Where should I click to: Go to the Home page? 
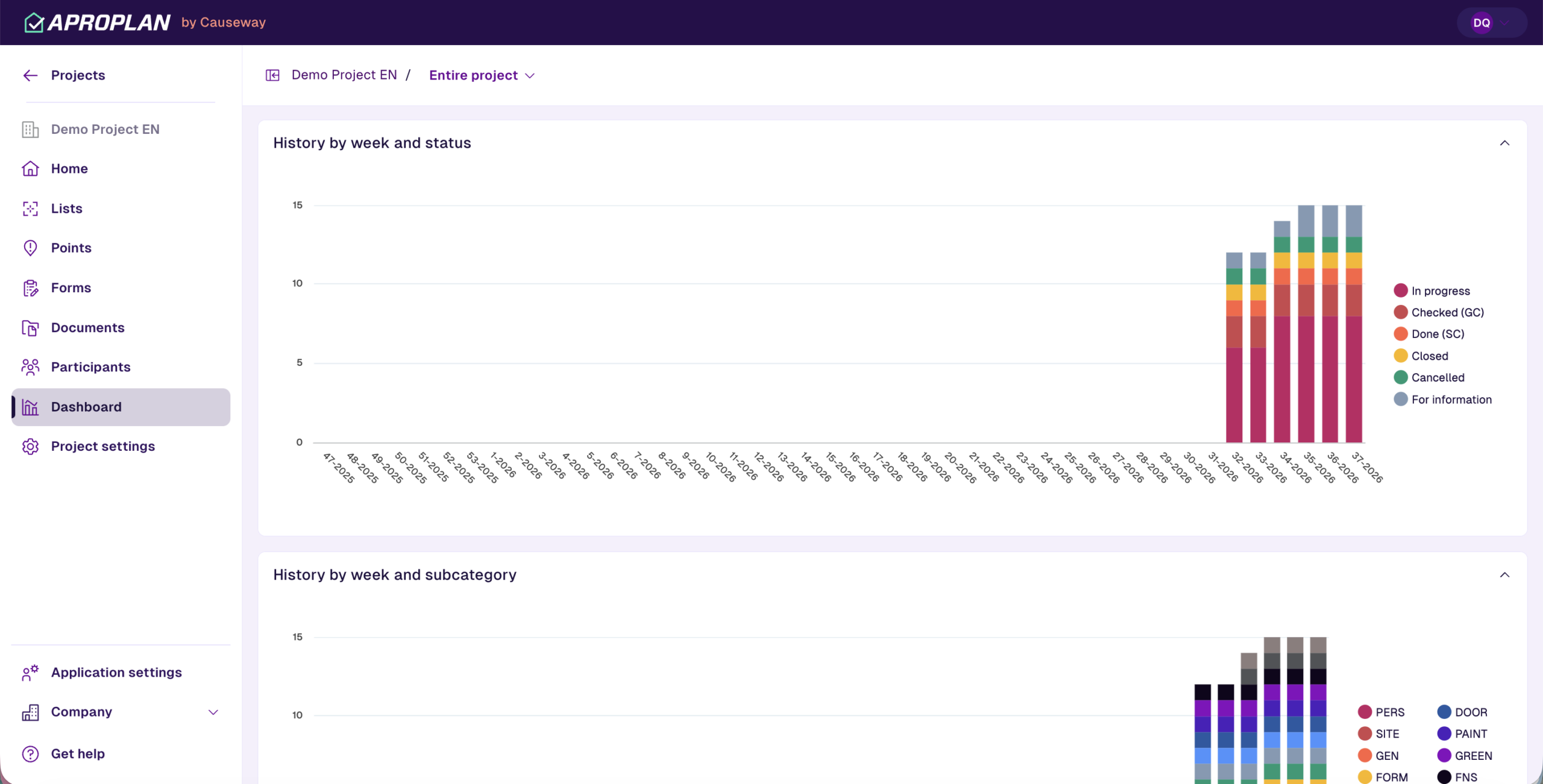(121, 169)
